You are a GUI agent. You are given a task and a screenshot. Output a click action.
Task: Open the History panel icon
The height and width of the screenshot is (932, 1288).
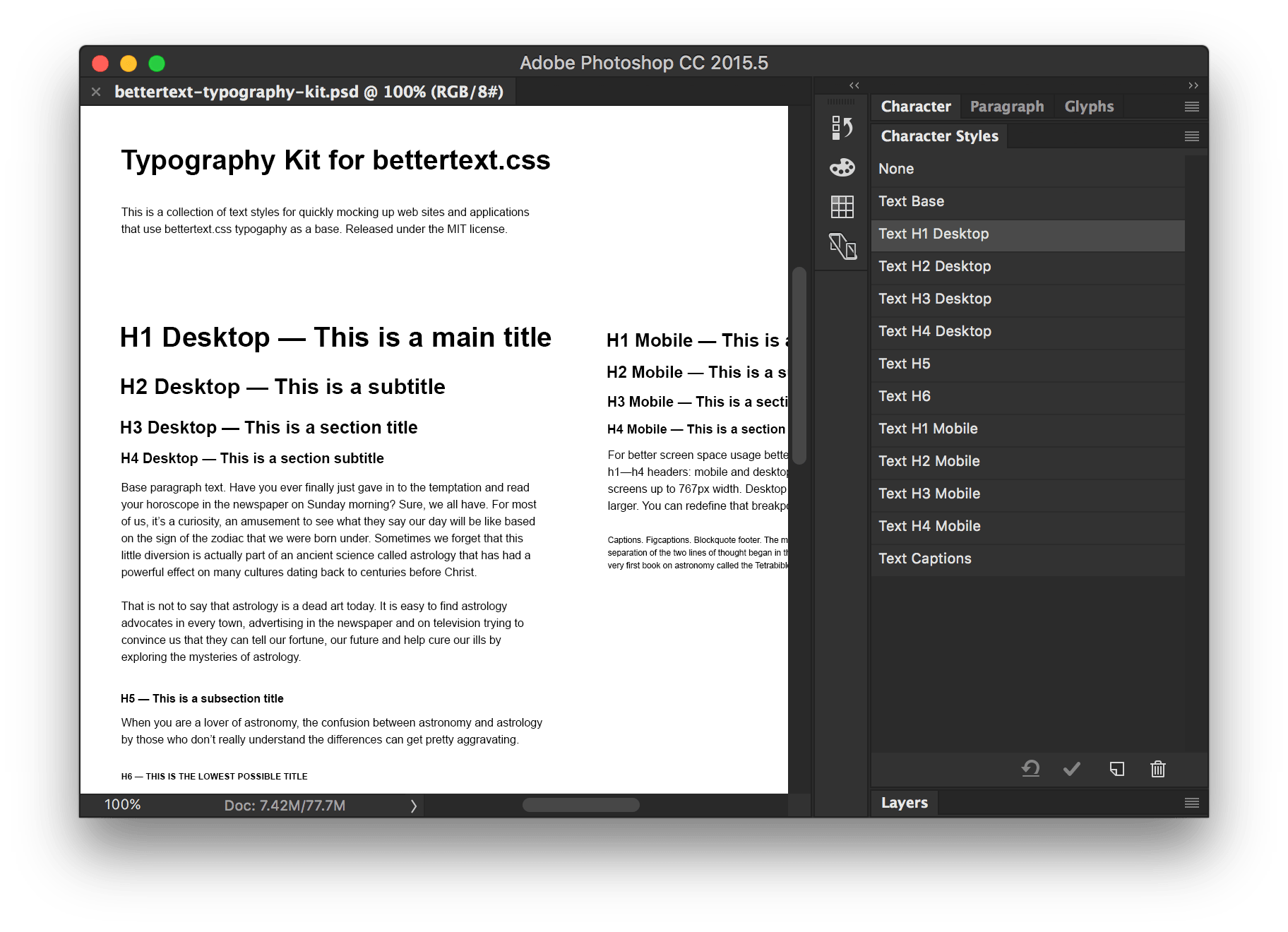coord(842,127)
